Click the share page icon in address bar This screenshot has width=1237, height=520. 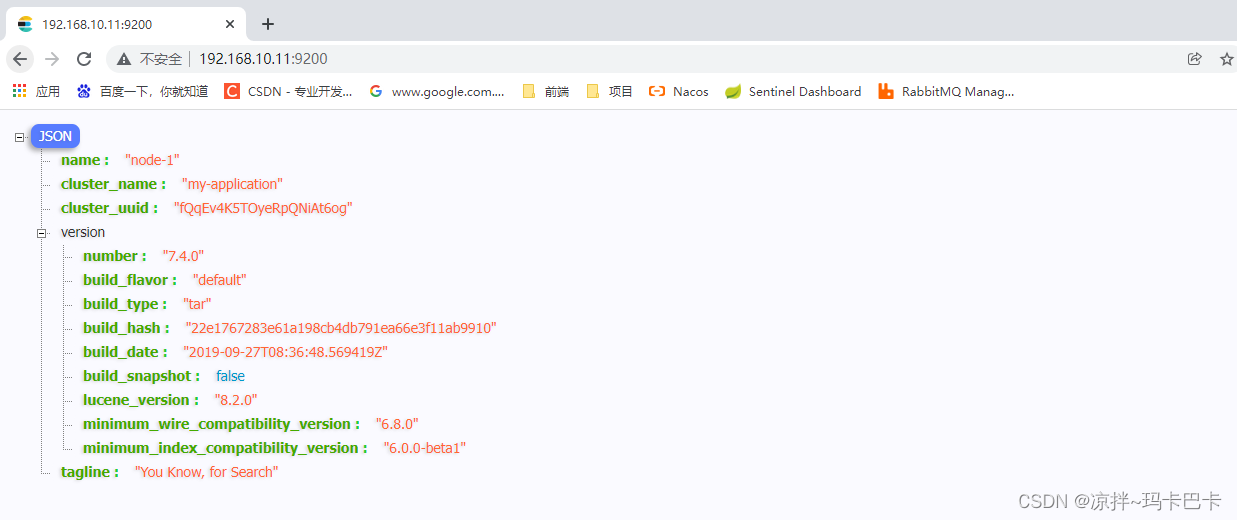point(1194,59)
